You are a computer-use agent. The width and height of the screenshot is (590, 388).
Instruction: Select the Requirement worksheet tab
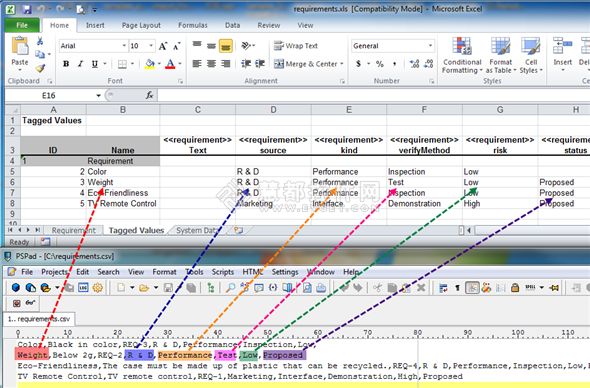click(x=73, y=230)
